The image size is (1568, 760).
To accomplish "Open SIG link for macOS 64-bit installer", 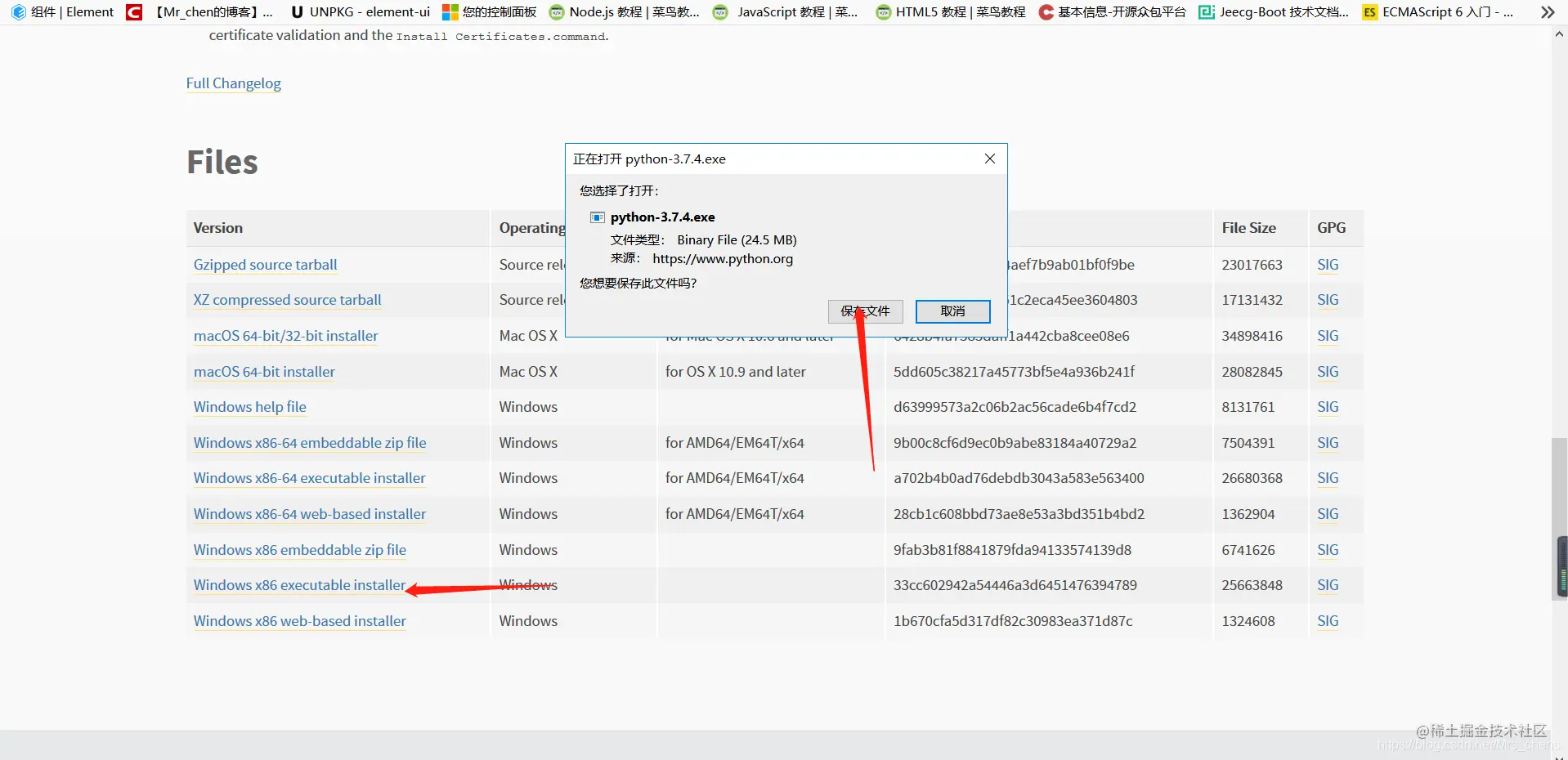I will [x=1328, y=372].
